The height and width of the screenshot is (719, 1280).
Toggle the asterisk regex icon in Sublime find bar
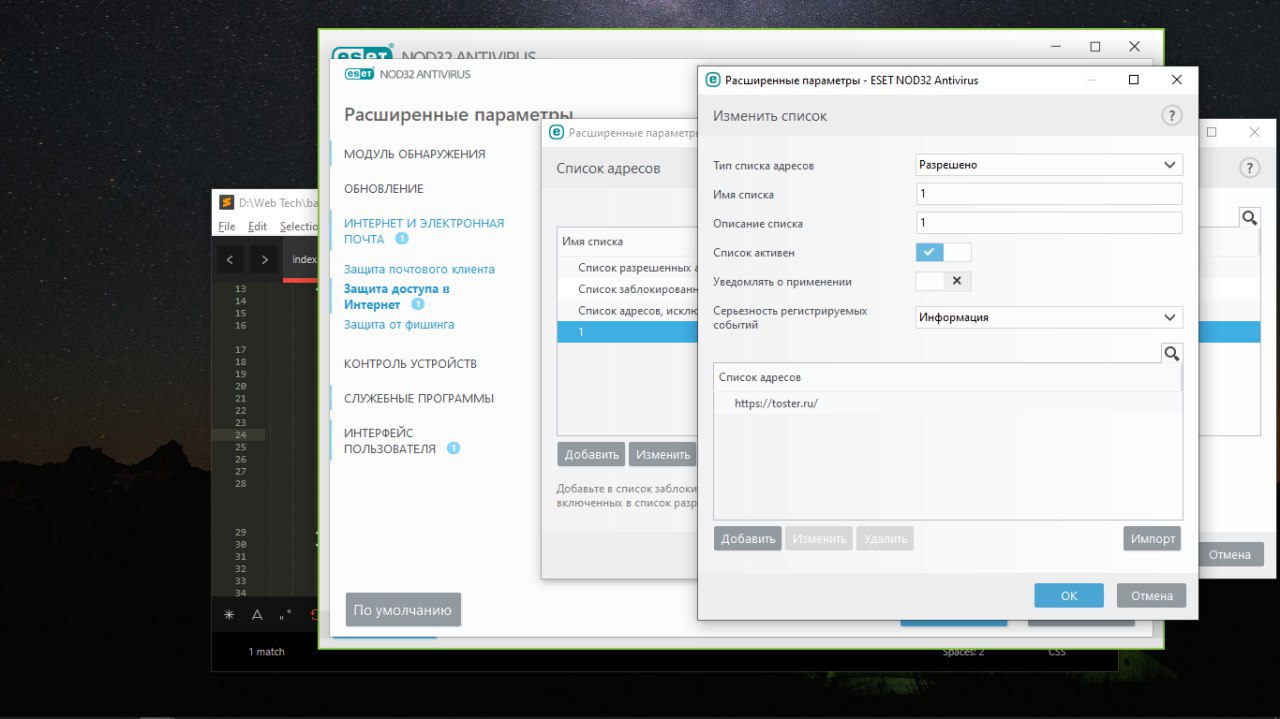[229, 615]
